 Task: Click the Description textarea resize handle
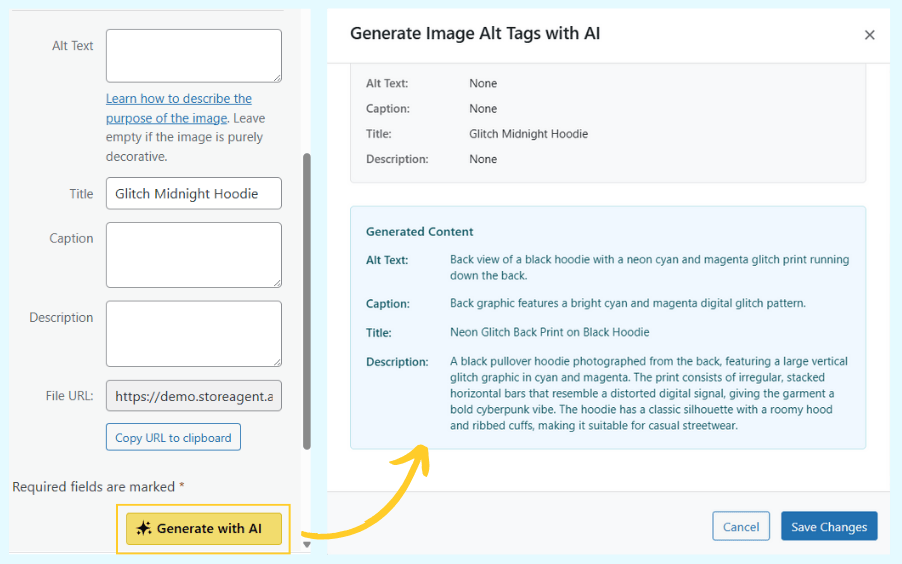tap(276, 361)
